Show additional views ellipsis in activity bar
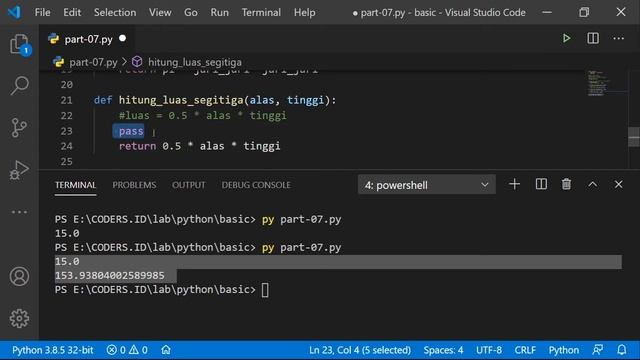The height and width of the screenshot is (360, 640). click(x=19, y=212)
